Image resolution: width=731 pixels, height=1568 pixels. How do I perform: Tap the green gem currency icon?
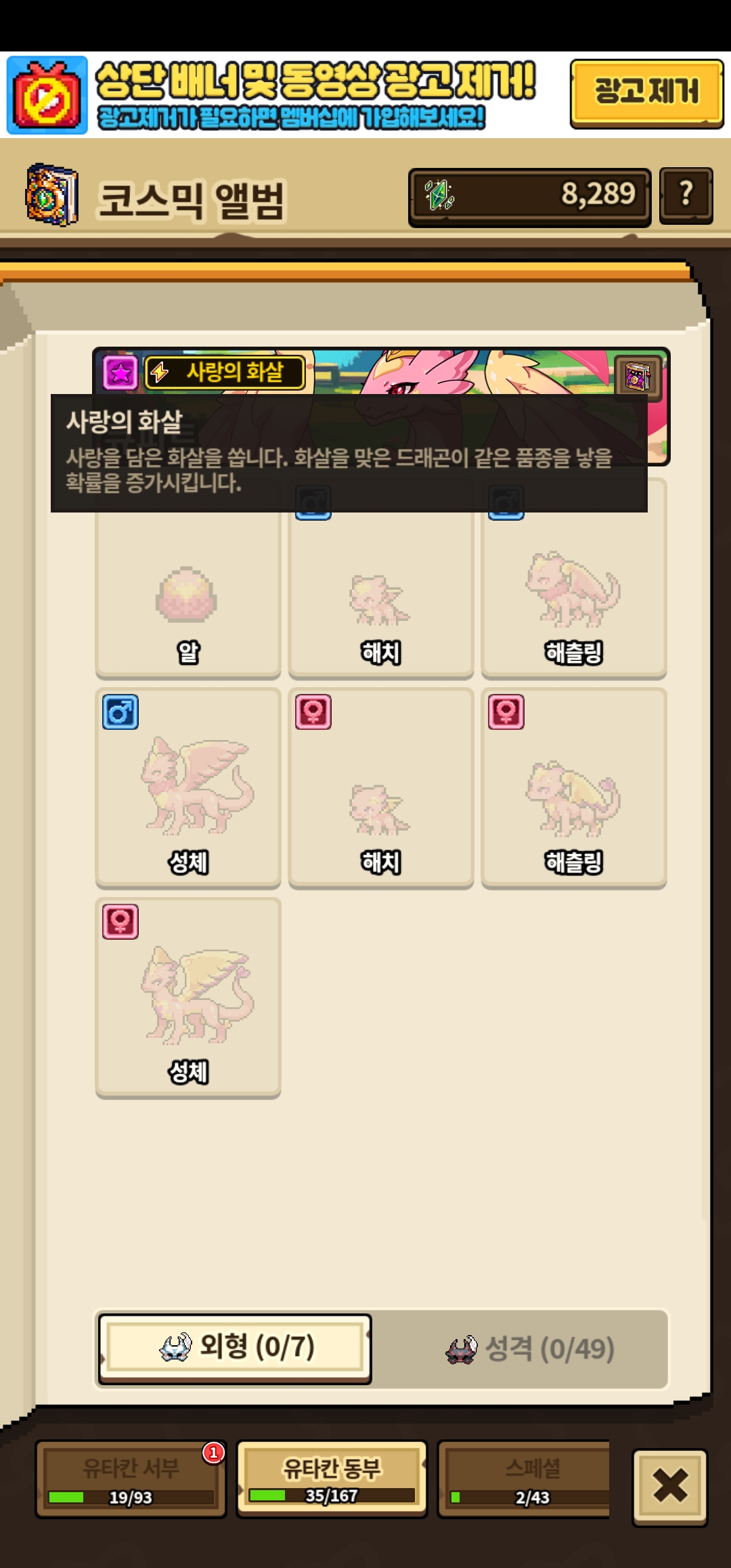439,195
